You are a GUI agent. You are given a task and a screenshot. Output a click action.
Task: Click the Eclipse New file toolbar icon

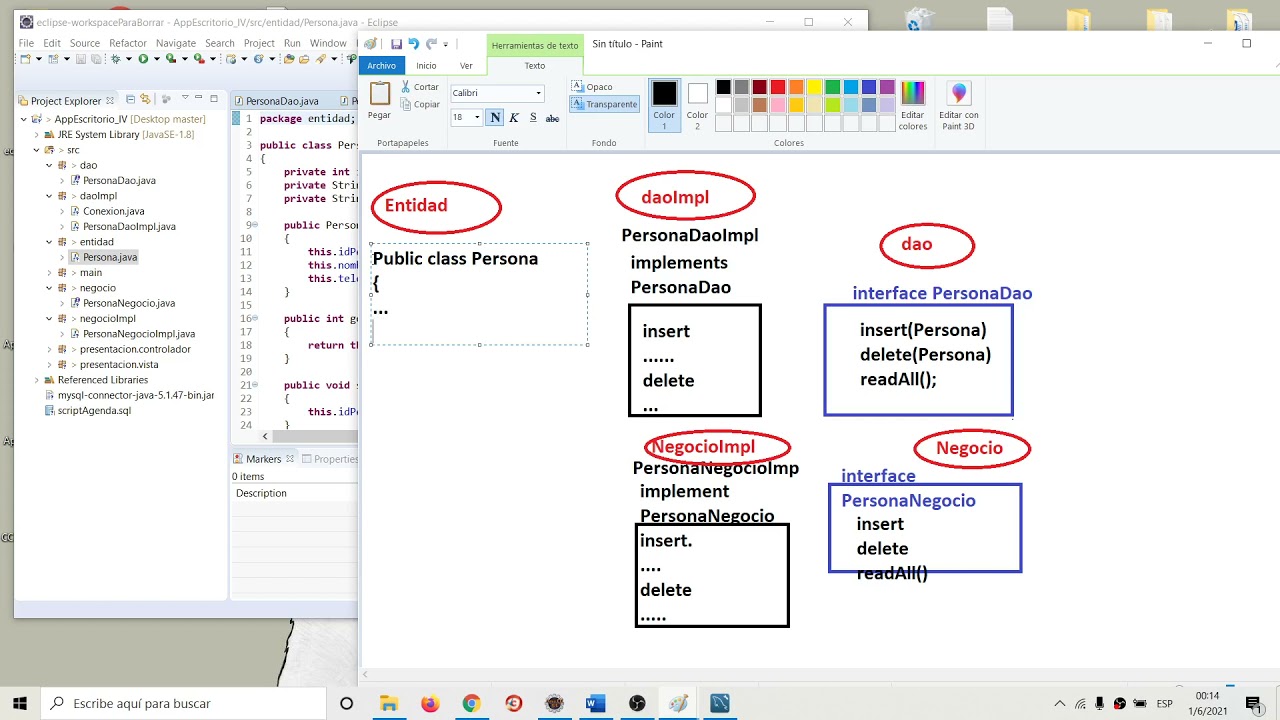(24, 59)
